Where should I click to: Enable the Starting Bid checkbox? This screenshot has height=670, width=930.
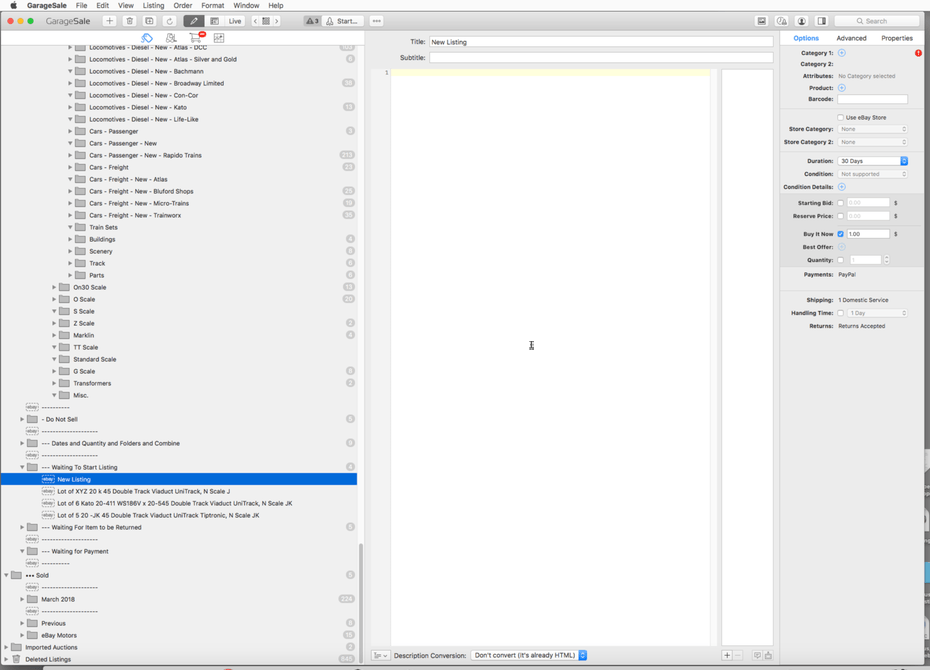[840, 203]
